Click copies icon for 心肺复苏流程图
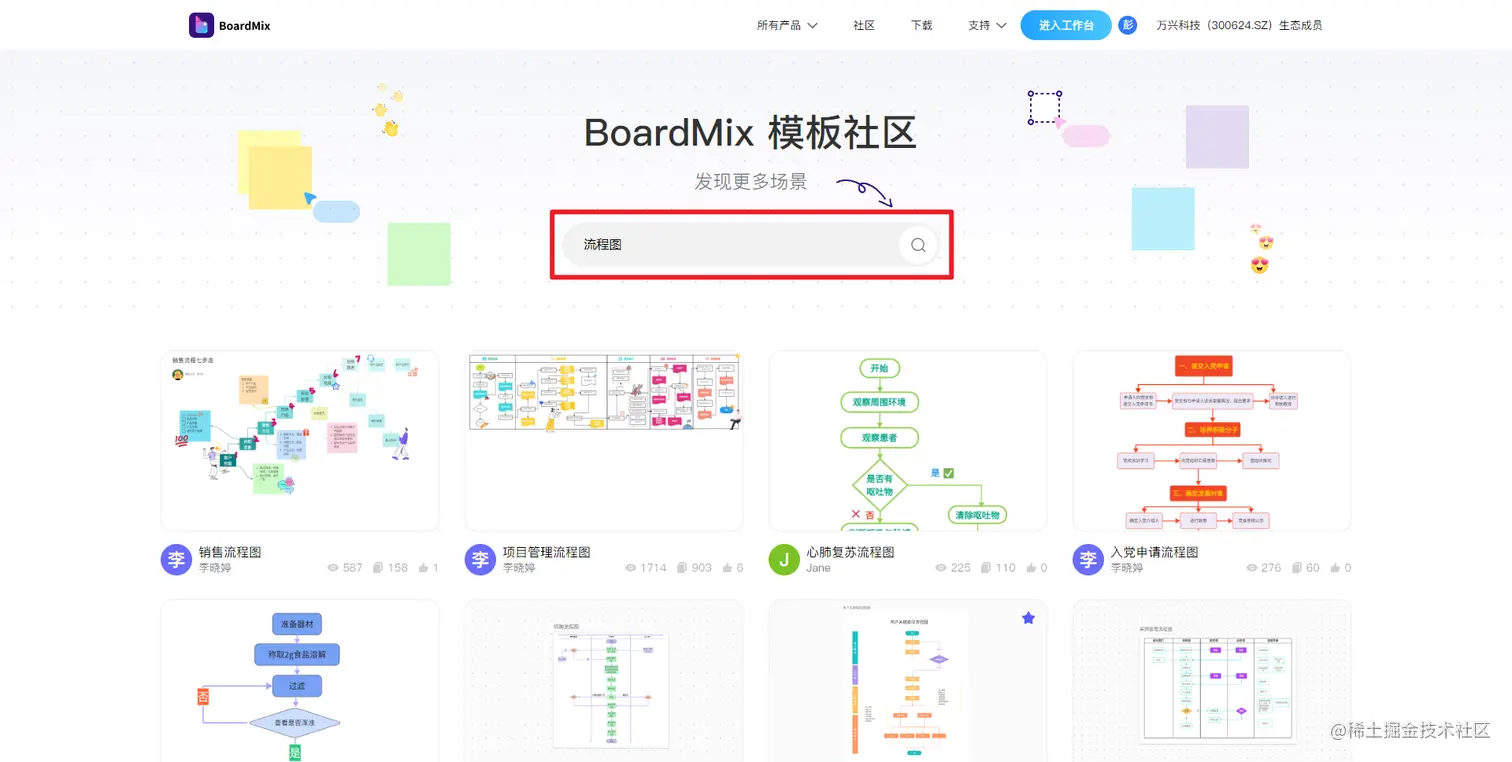 tap(986, 568)
